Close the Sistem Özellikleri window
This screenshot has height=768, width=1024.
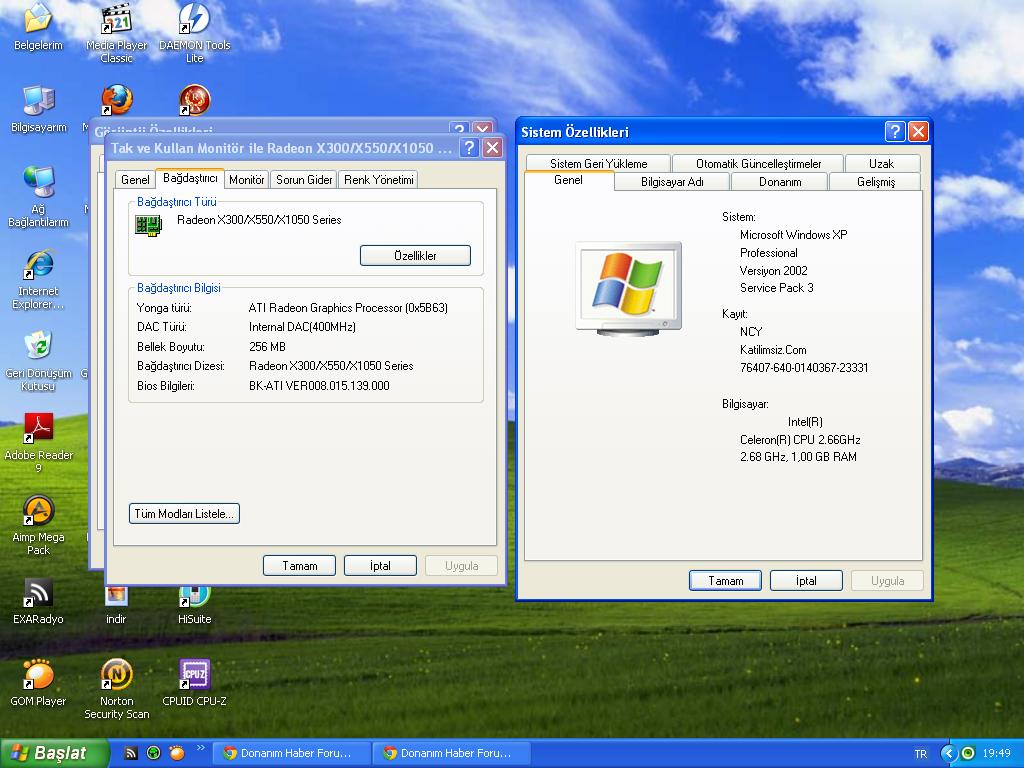pyautogui.click(x=918, y=132)
